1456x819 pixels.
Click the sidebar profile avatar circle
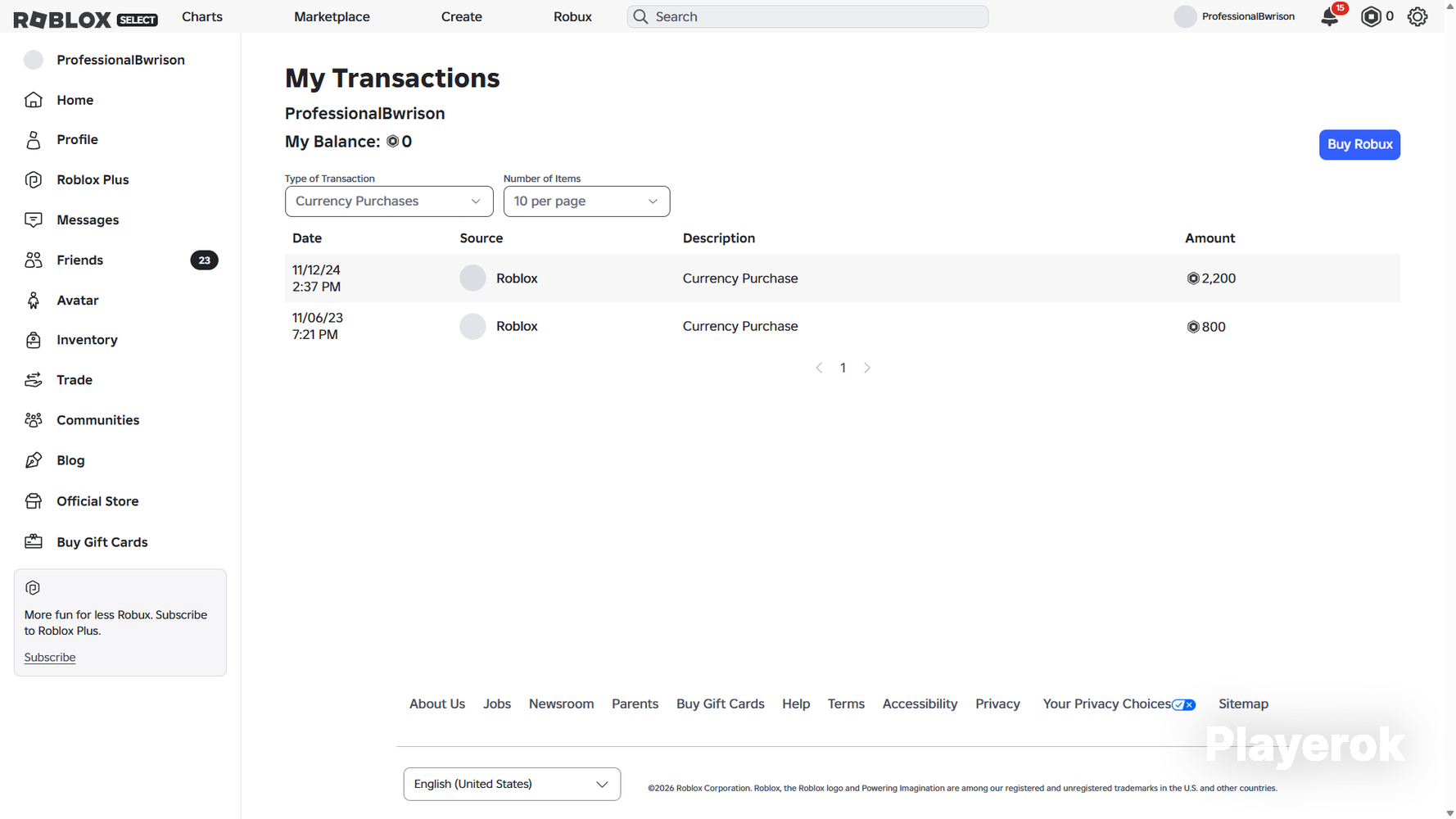click(x=34, y=60)
